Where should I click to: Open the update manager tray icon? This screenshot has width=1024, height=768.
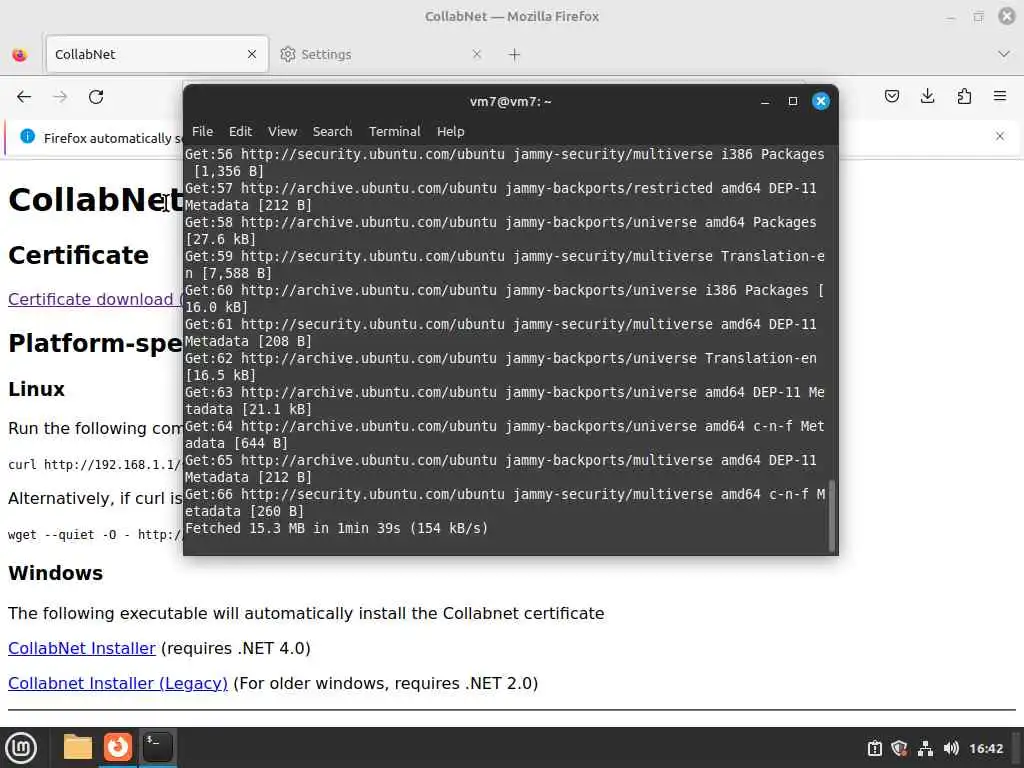click(874, 748)
